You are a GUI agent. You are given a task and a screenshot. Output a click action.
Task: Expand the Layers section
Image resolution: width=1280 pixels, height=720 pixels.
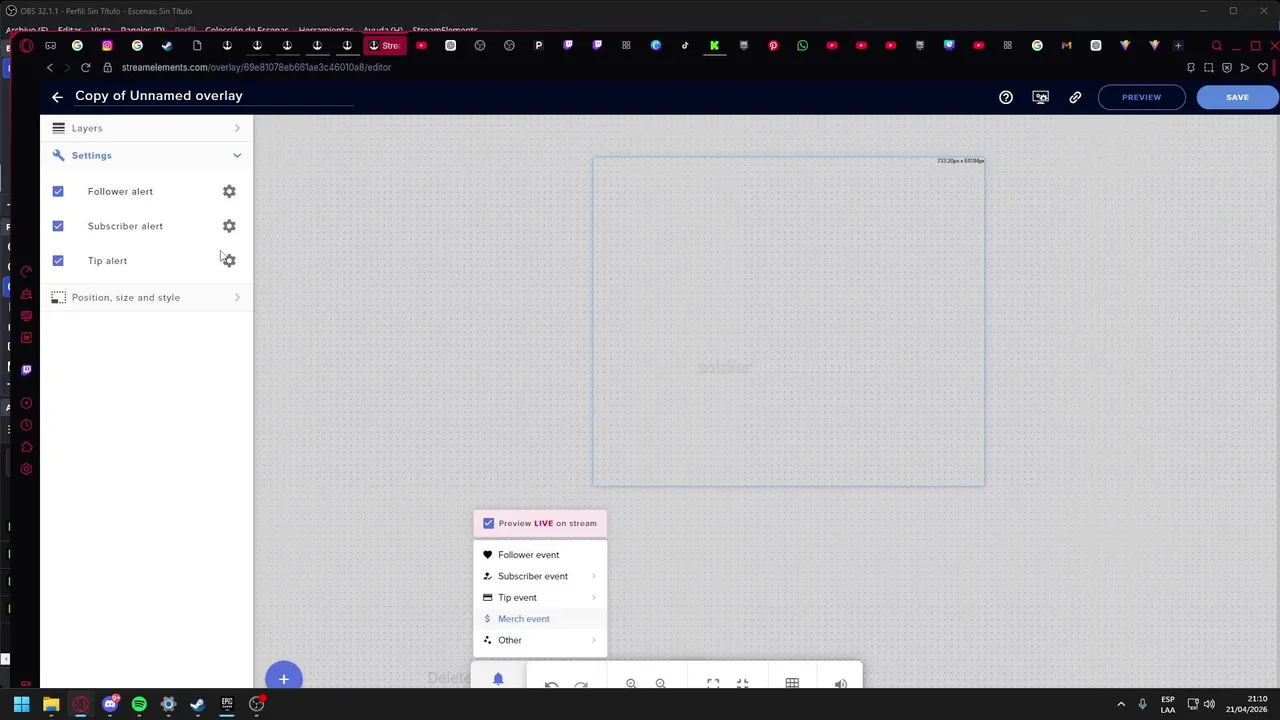[146, 128]
